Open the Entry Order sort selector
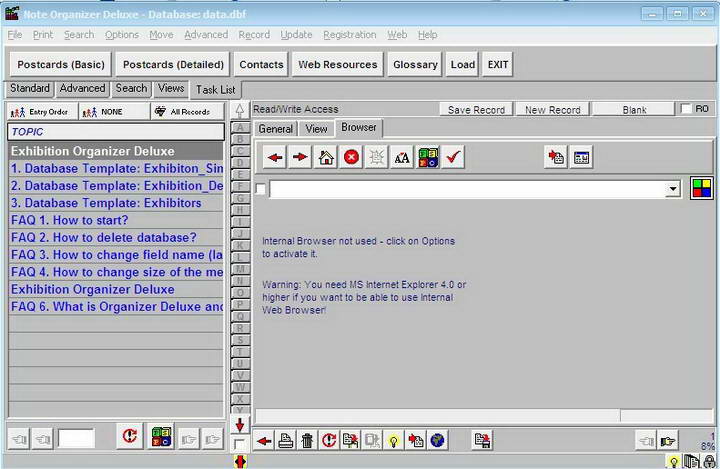This screenshot has height=469, width=720. click(x=42, y=112)
